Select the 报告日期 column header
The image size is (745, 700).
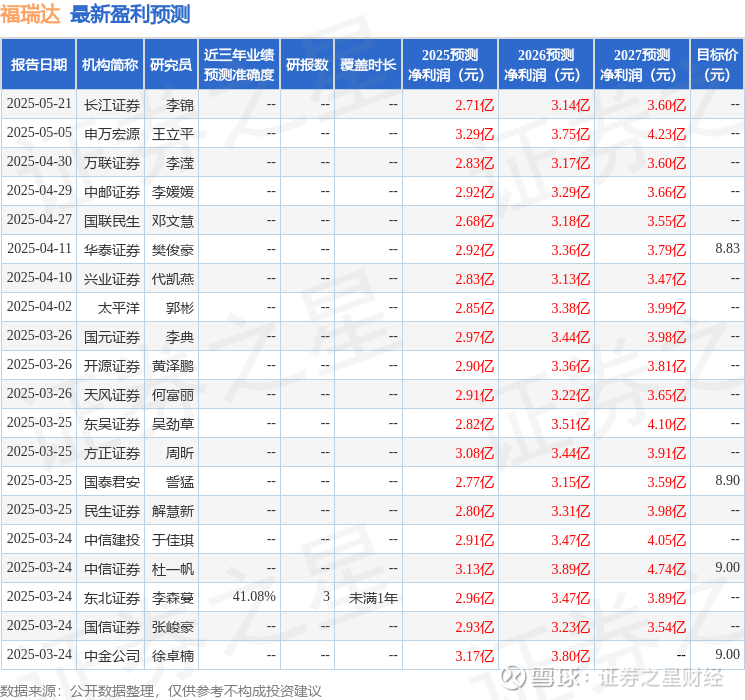(38, 65)
